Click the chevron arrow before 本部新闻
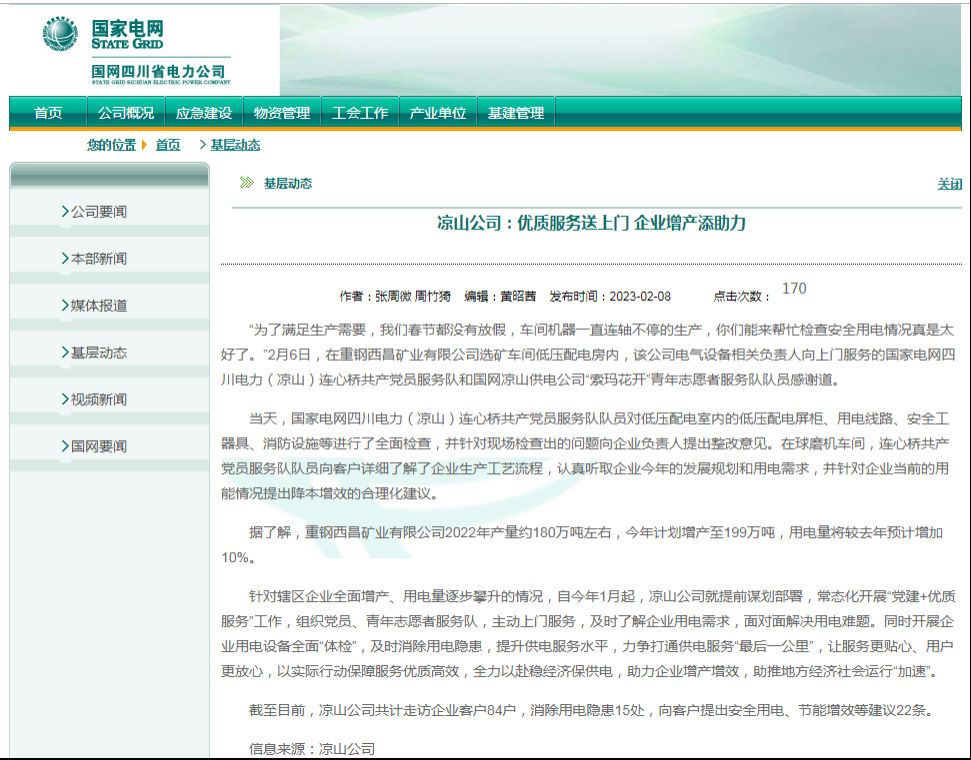 (x=65, y=258)
